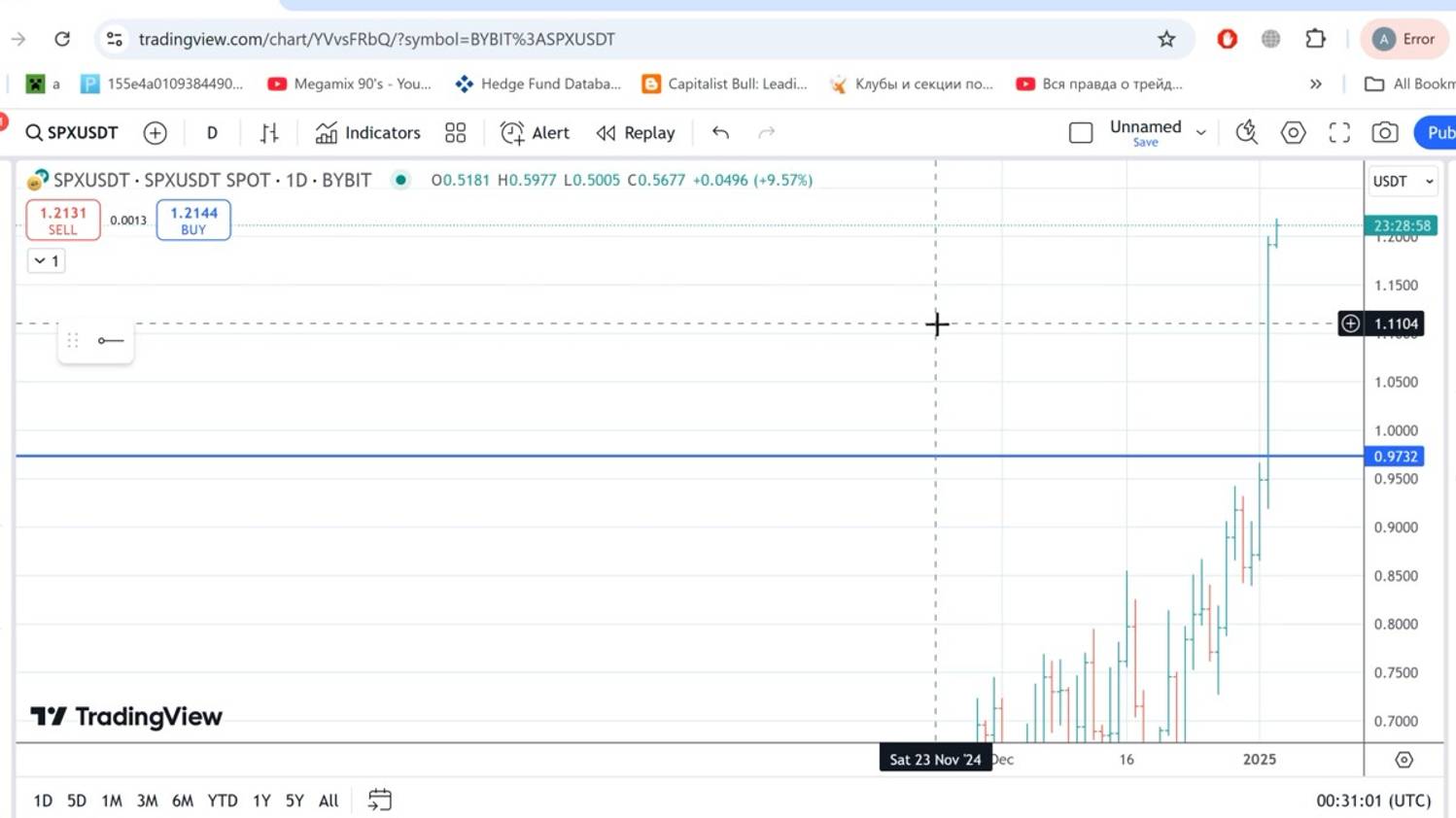Start bar Replay mode

pyautogui.click(x=636, y=133)
